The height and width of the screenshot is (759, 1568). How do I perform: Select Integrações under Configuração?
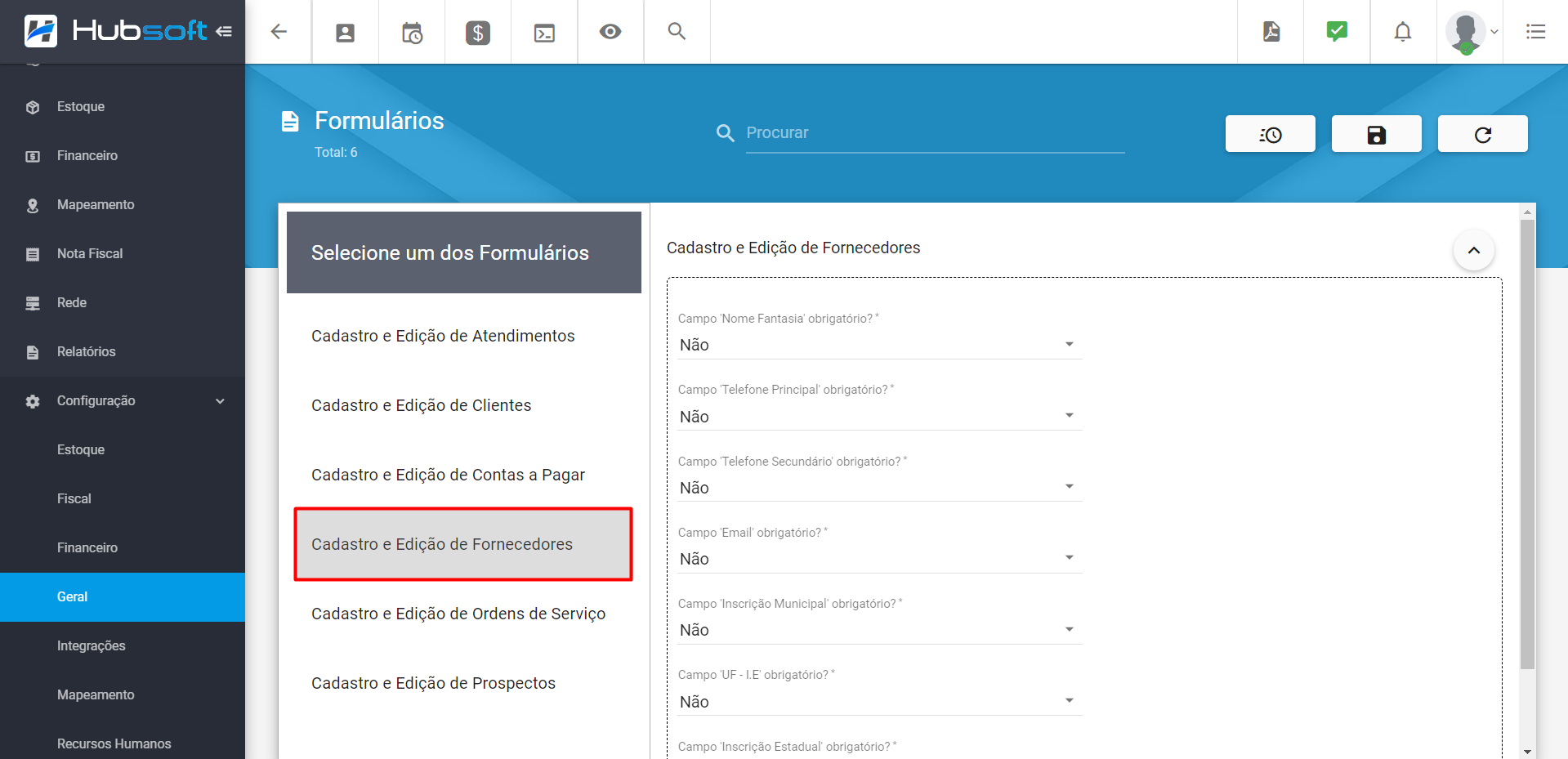123,646
